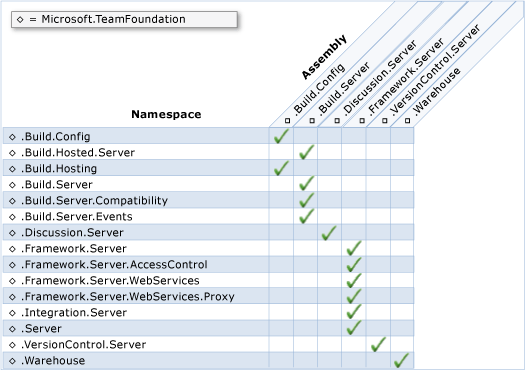Click the diamond icon on the .Framework.Server row
This screenshot has width=525, height=371.
pyautogui.click(x=12, y=249)
